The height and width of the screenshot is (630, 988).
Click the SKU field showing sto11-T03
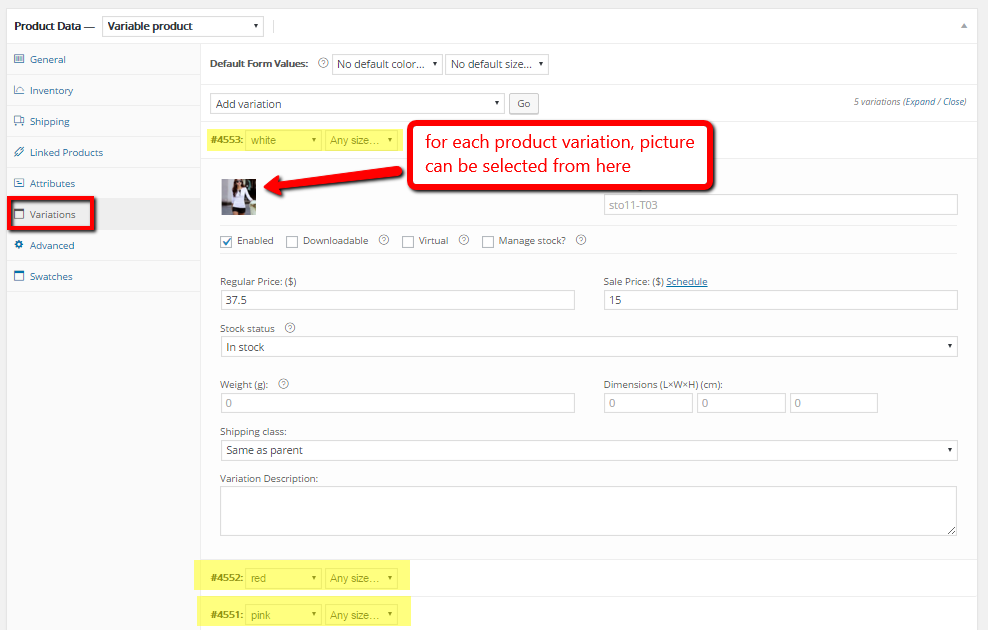coord(781,205)
